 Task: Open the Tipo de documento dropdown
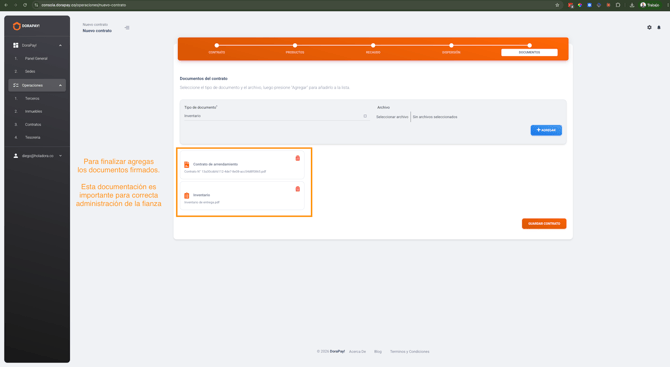[x=276, y=116]
